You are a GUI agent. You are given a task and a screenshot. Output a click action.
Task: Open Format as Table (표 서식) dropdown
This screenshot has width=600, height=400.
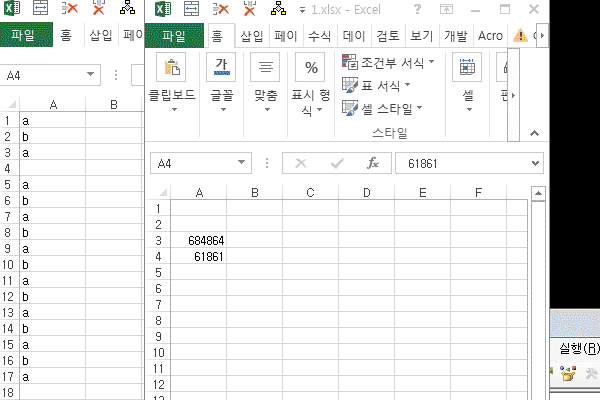point(376,85)
